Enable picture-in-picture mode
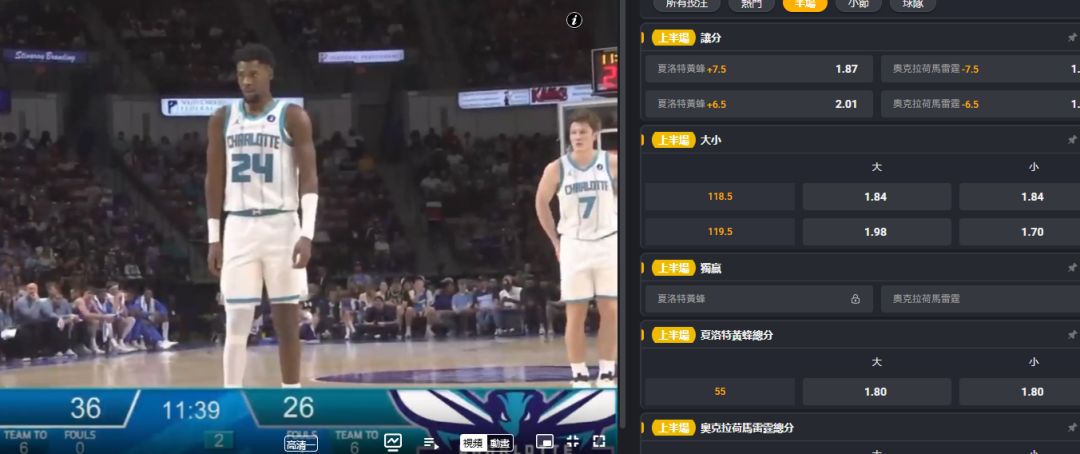Image resolution: width=1080 pixels, height=454 pixels. point(545,441)
